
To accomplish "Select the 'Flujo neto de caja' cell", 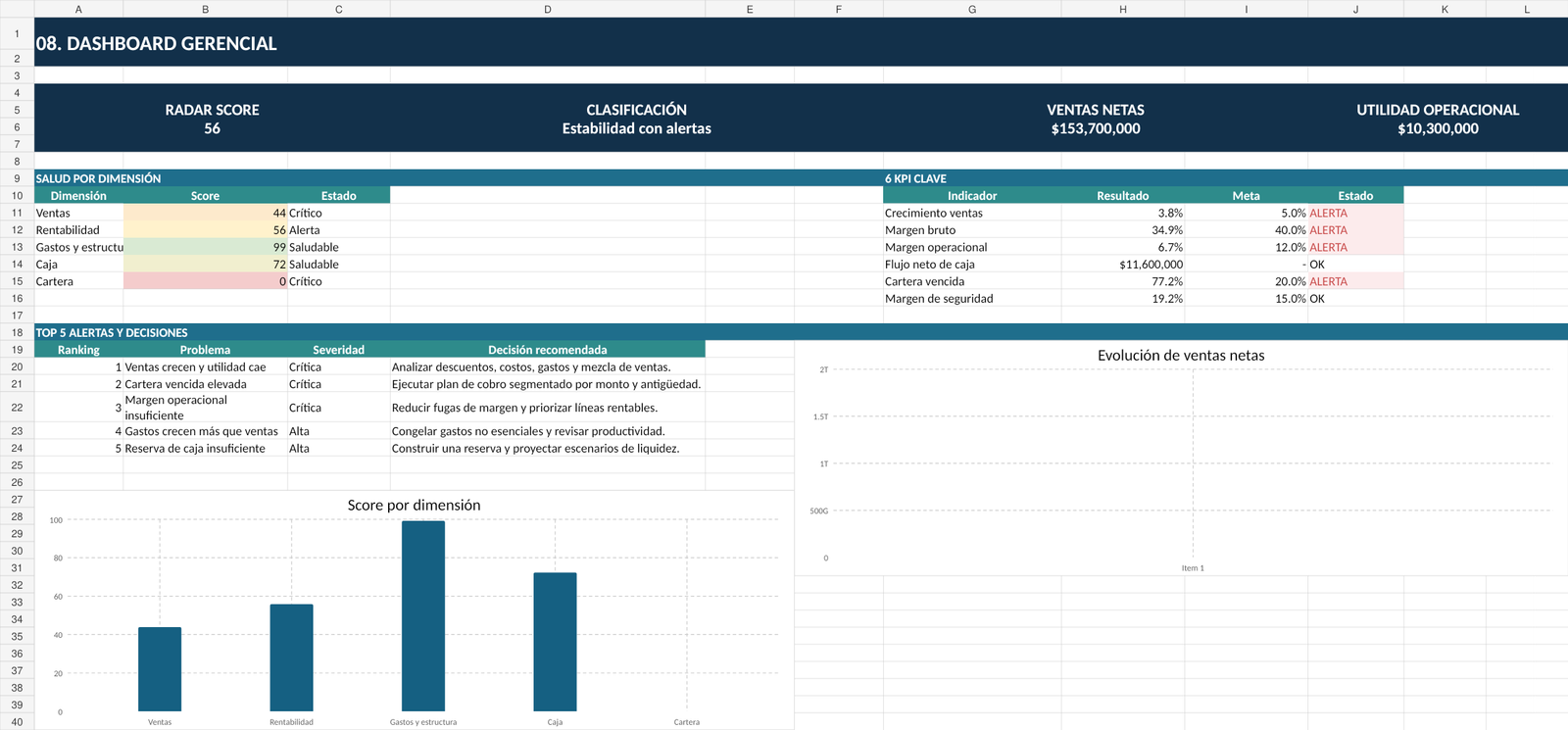I will (971, 265).
